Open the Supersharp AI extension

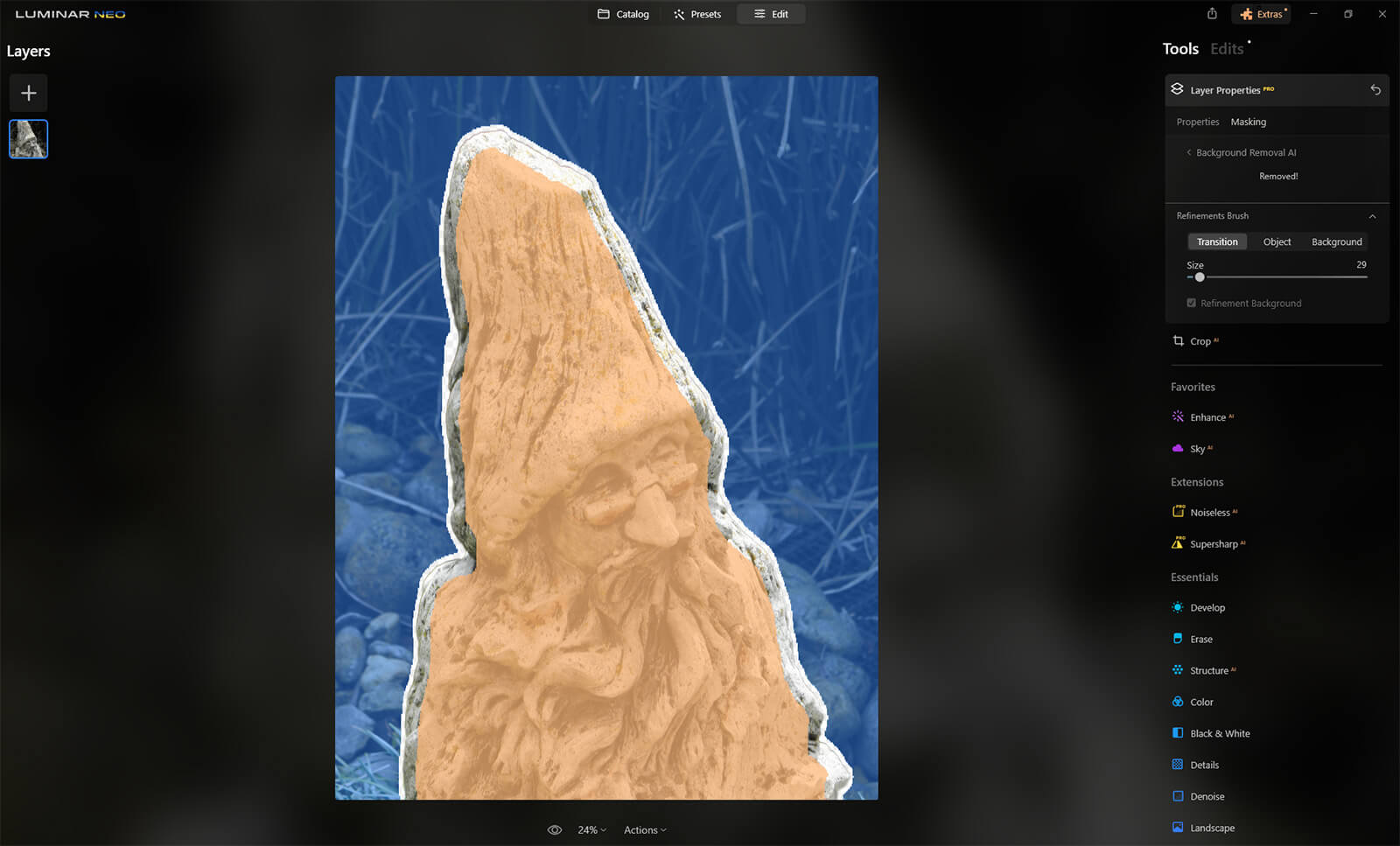(1213, 544)
